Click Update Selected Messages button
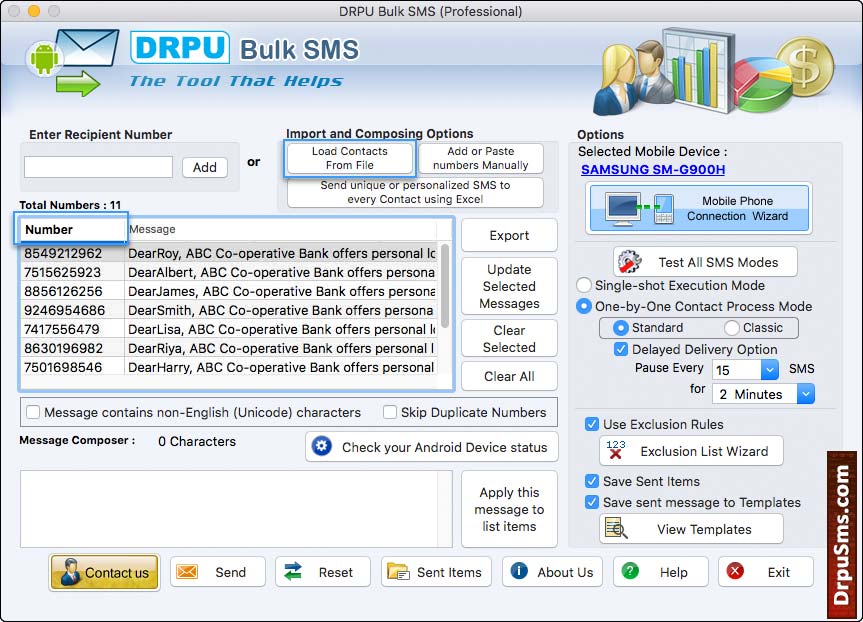This screenshot has width=863, height=622. click(509, 286)
